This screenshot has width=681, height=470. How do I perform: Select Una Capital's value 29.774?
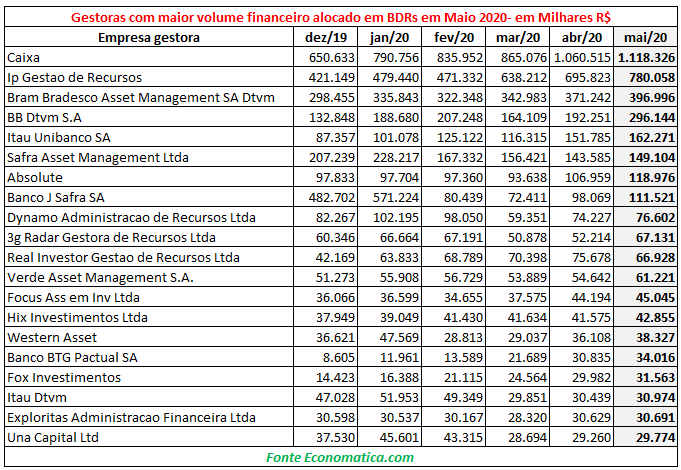tap(655, 437)
